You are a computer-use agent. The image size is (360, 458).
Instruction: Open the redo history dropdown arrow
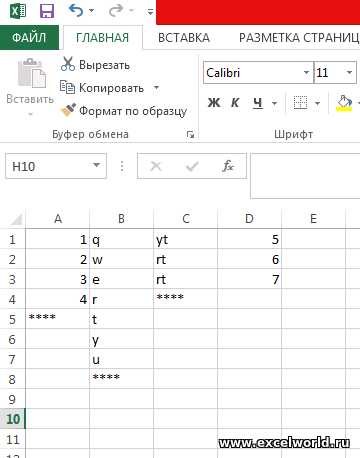131,11
